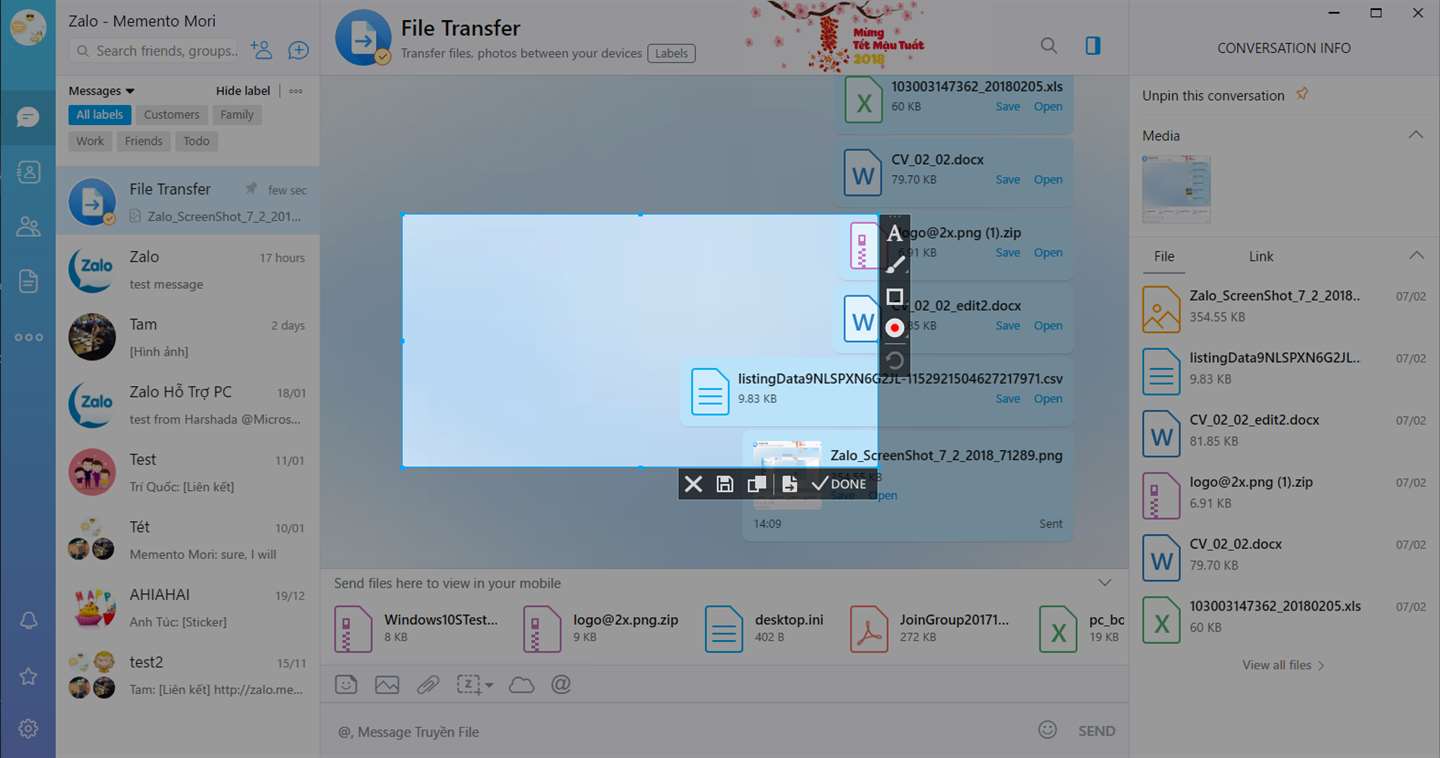Insert a mention with @ icon
The height and width of the screenshot is (758, 1440).
[561, 685]
